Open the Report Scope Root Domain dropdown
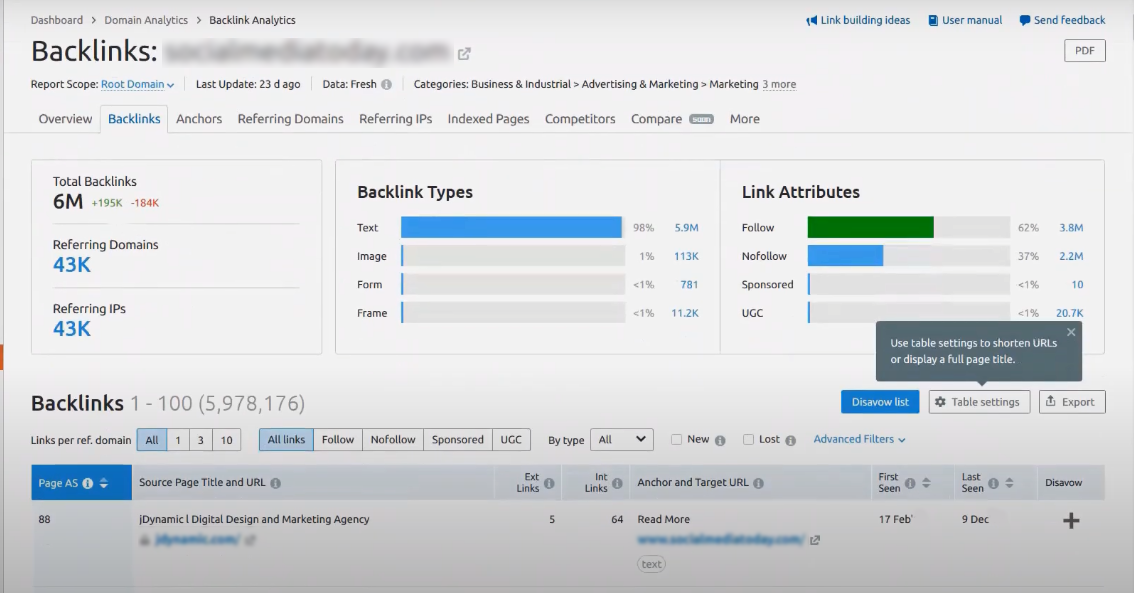Image resolution: width=1134 pixels, height=593 pixels. (x=138, y=85)
